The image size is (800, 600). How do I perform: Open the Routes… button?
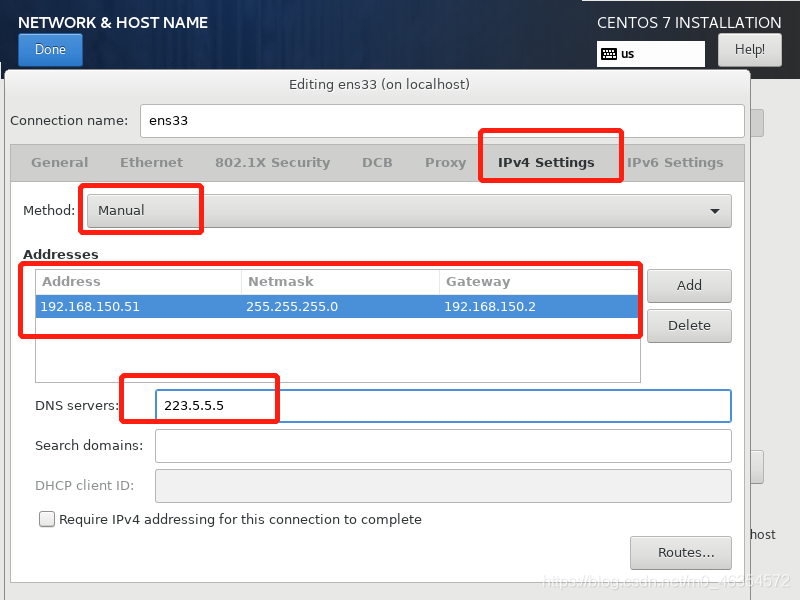pos(681,553)
